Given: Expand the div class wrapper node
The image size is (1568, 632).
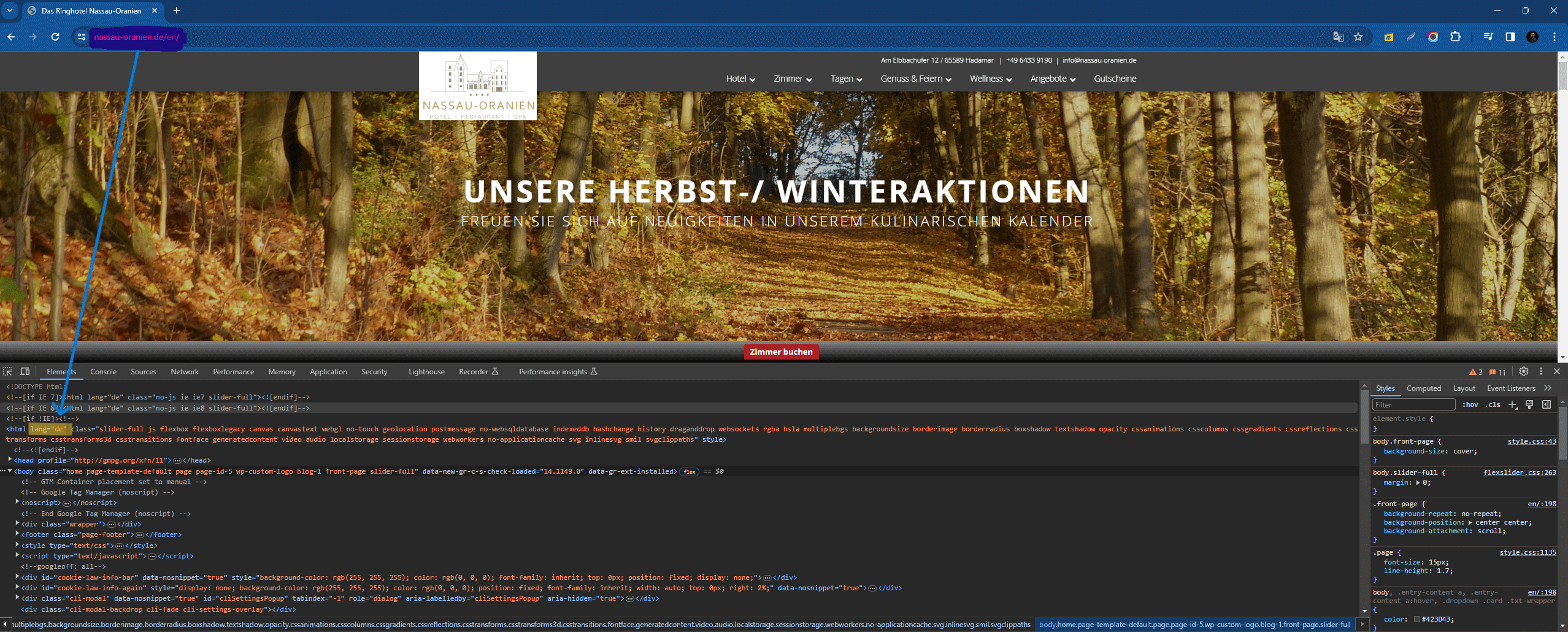Looking at the screenshot, I should pos(18,523).
